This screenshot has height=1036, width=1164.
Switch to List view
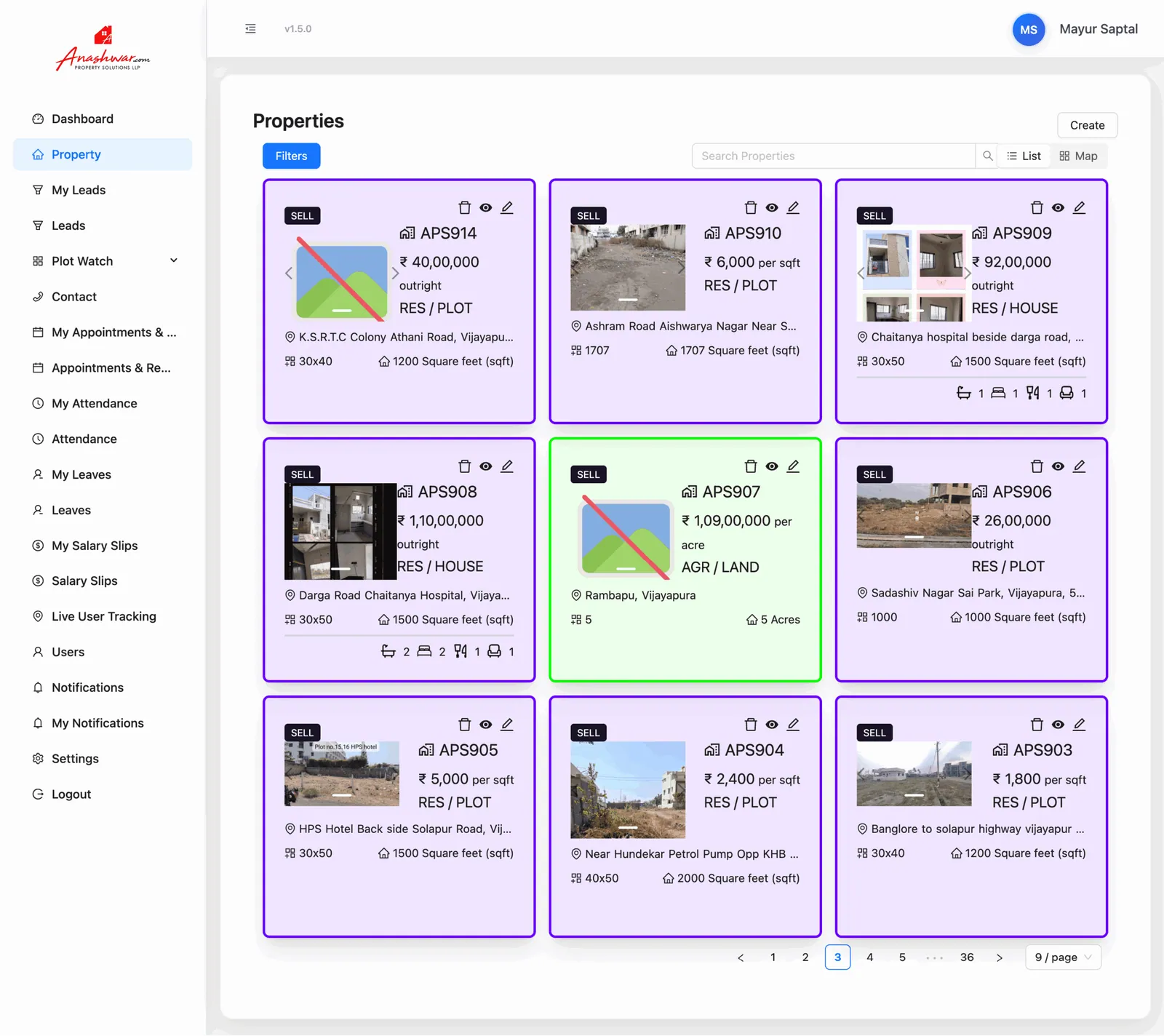[x=1024, y=156]
